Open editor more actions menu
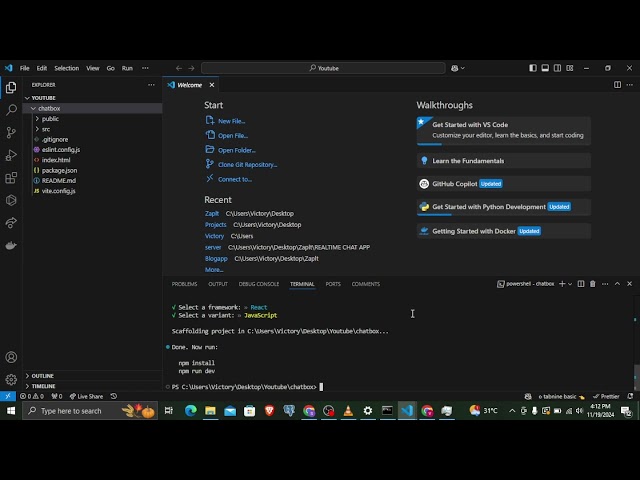Screen dimensions: 640x480 tap(630, 85)
